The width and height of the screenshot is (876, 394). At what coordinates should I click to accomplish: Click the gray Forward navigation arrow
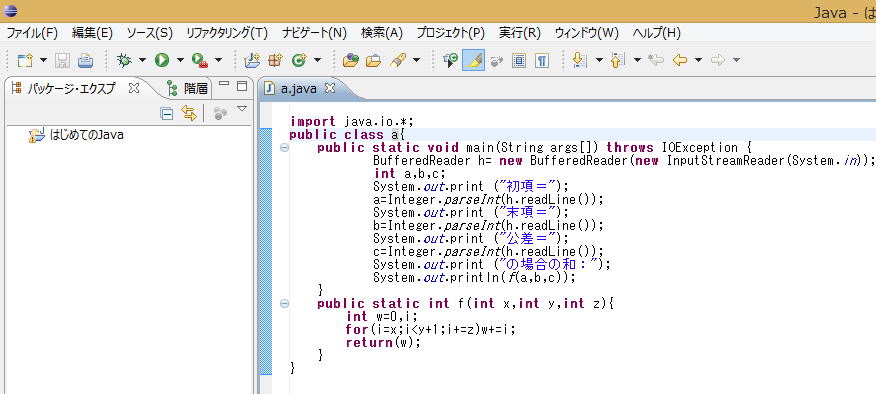tap(718, 60)
